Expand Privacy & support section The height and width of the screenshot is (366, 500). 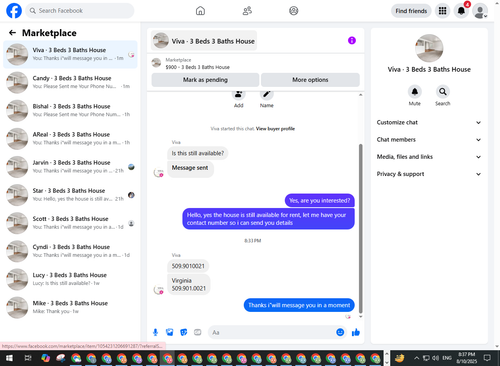click(429, 174)
